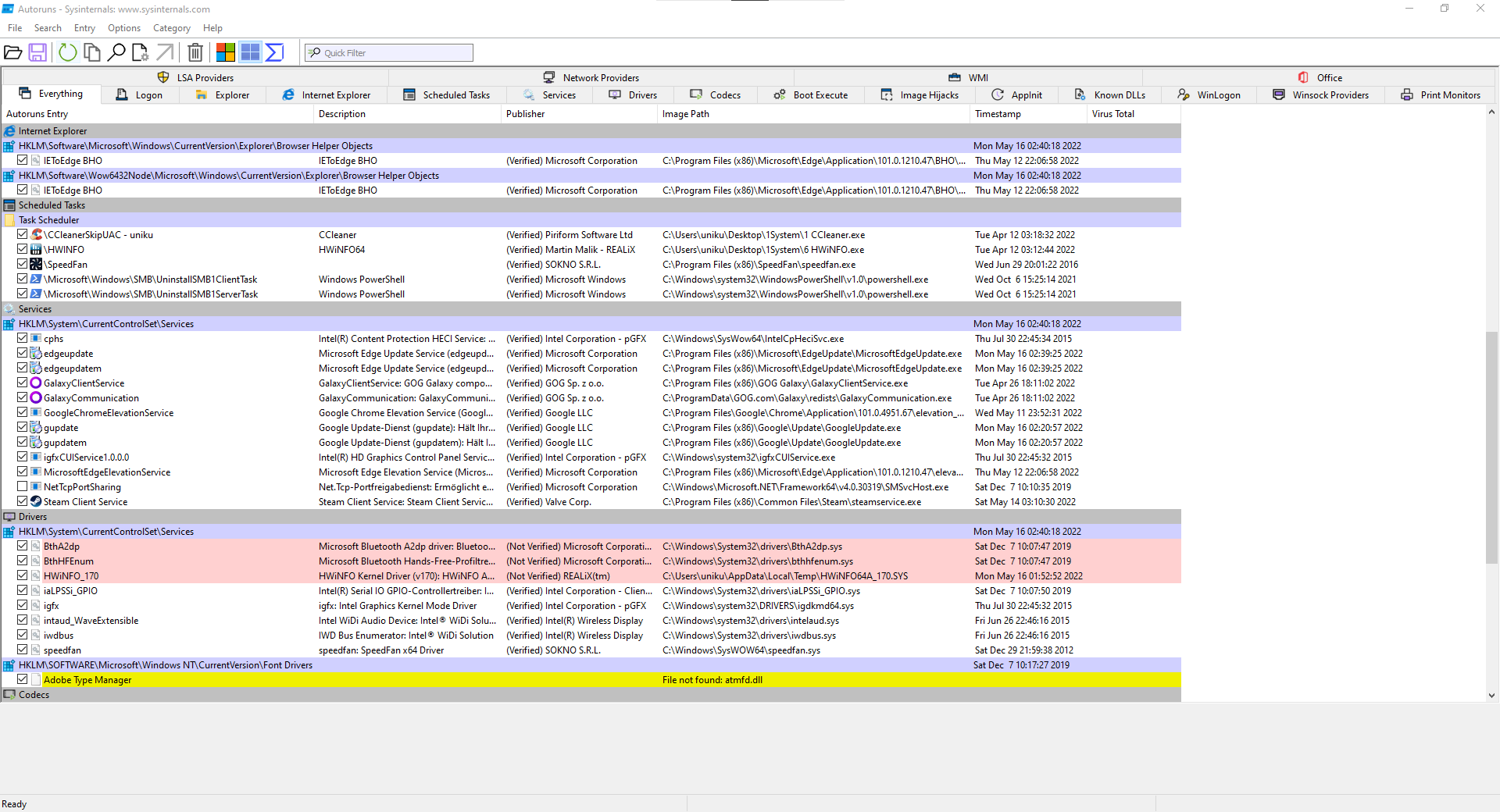1500x812 pixels.
Task: Switch to the Logon tab
Action: [x=140, y=95]
